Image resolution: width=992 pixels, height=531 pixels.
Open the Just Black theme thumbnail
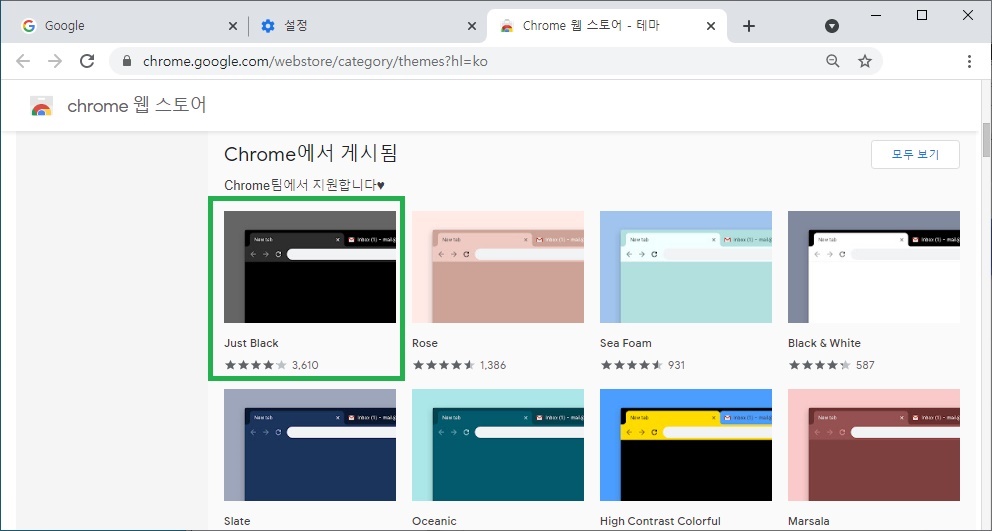coord(310,267)
